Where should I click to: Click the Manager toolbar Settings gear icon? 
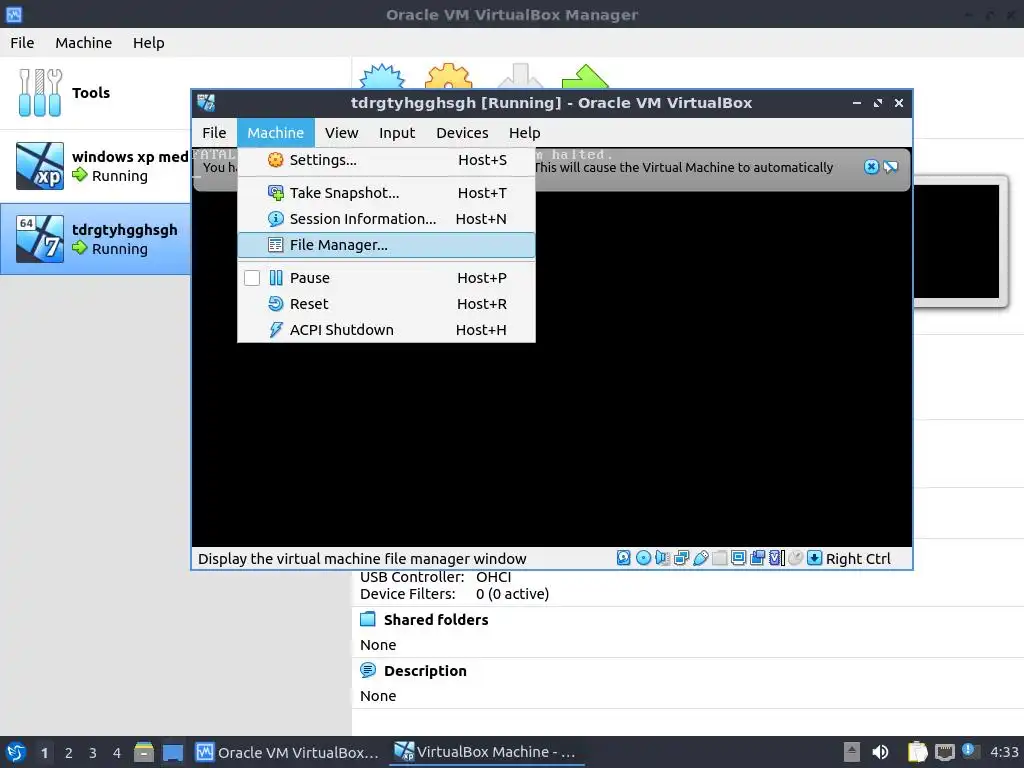pos(449,76)
